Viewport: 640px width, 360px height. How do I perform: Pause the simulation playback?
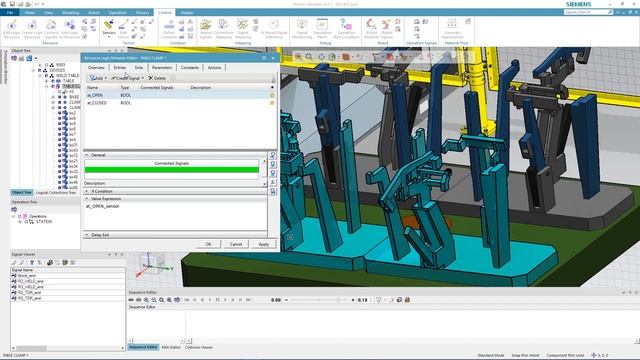218,300
